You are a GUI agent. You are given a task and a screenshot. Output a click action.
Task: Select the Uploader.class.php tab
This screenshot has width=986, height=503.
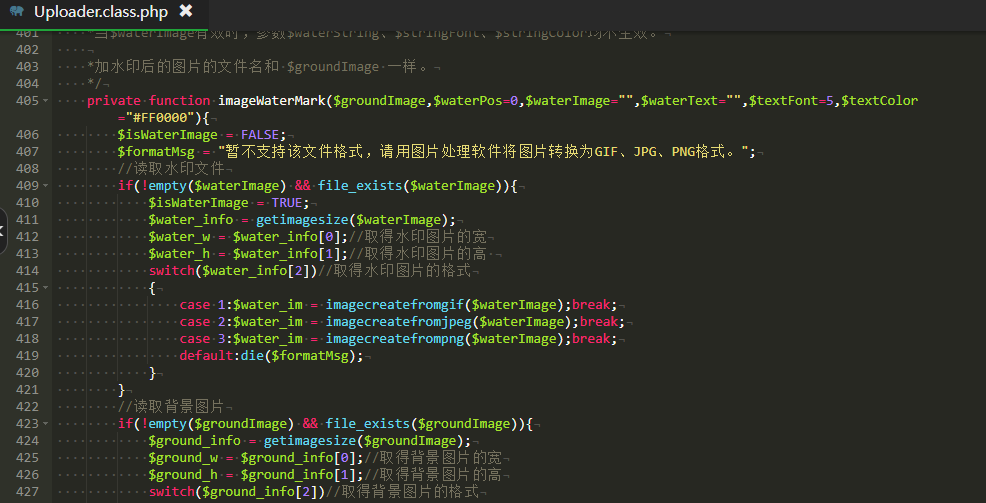[x=101, y=11]
